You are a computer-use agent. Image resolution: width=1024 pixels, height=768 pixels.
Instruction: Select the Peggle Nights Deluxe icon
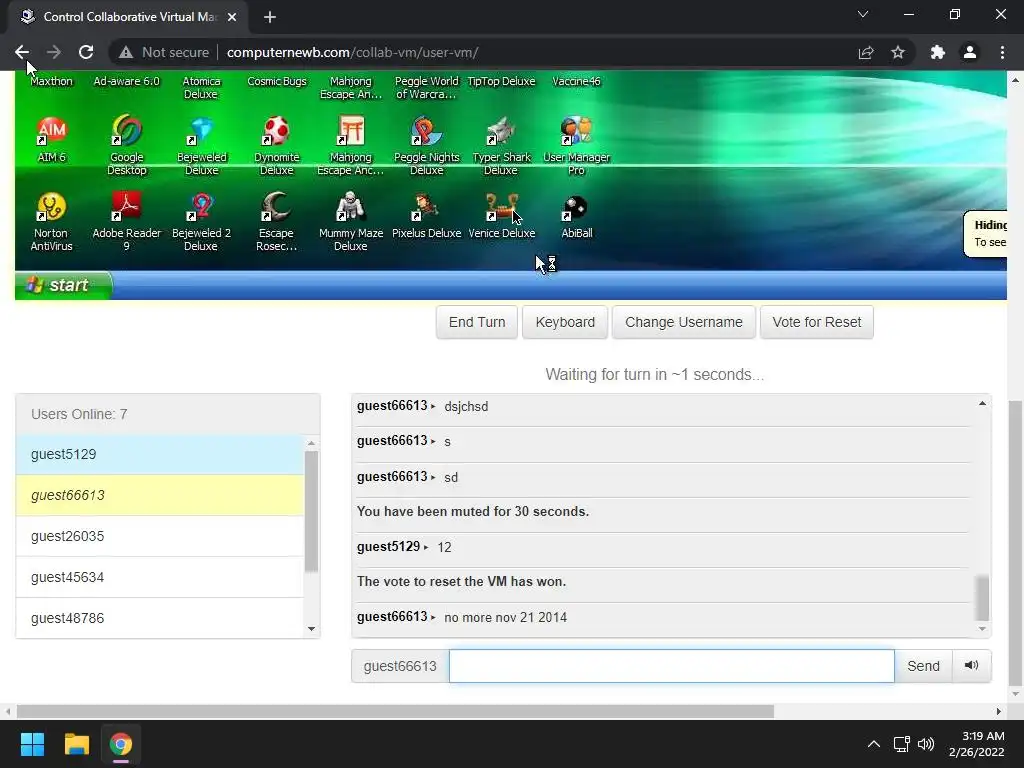pyautogui.click(x=426, y=131)
